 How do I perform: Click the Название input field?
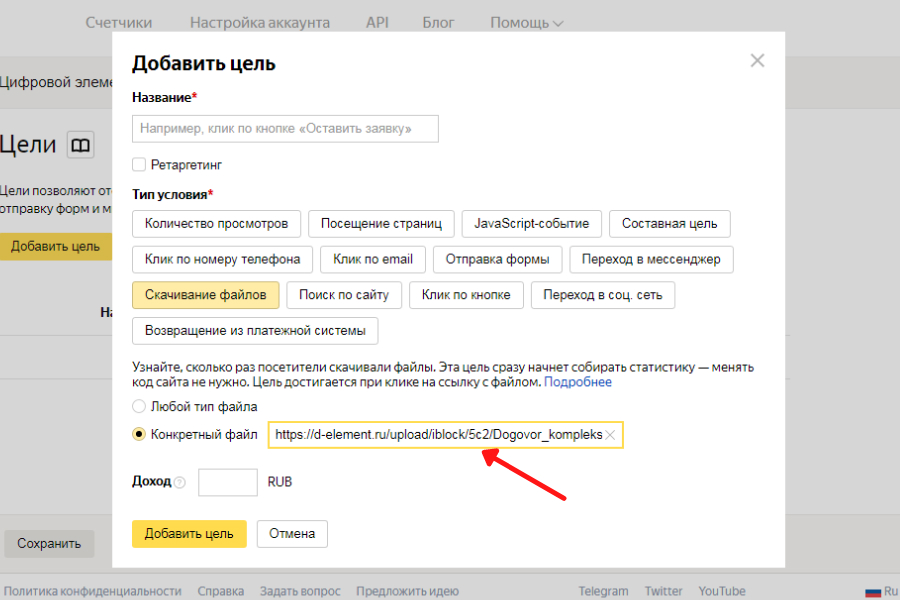tap(285, 129)
